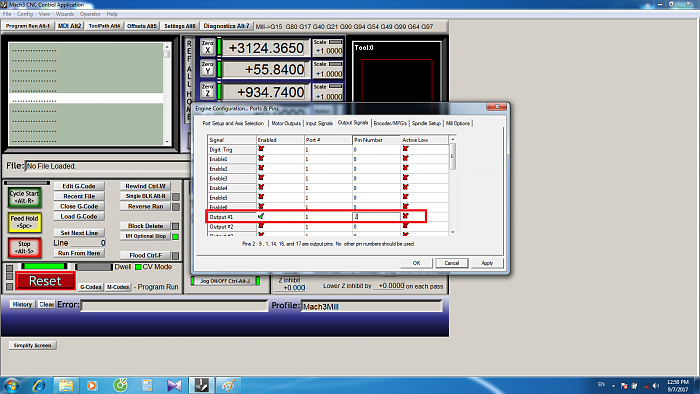Switch to Spindle Setup tab
700x394 pixels.
click(x=426, y=123)
